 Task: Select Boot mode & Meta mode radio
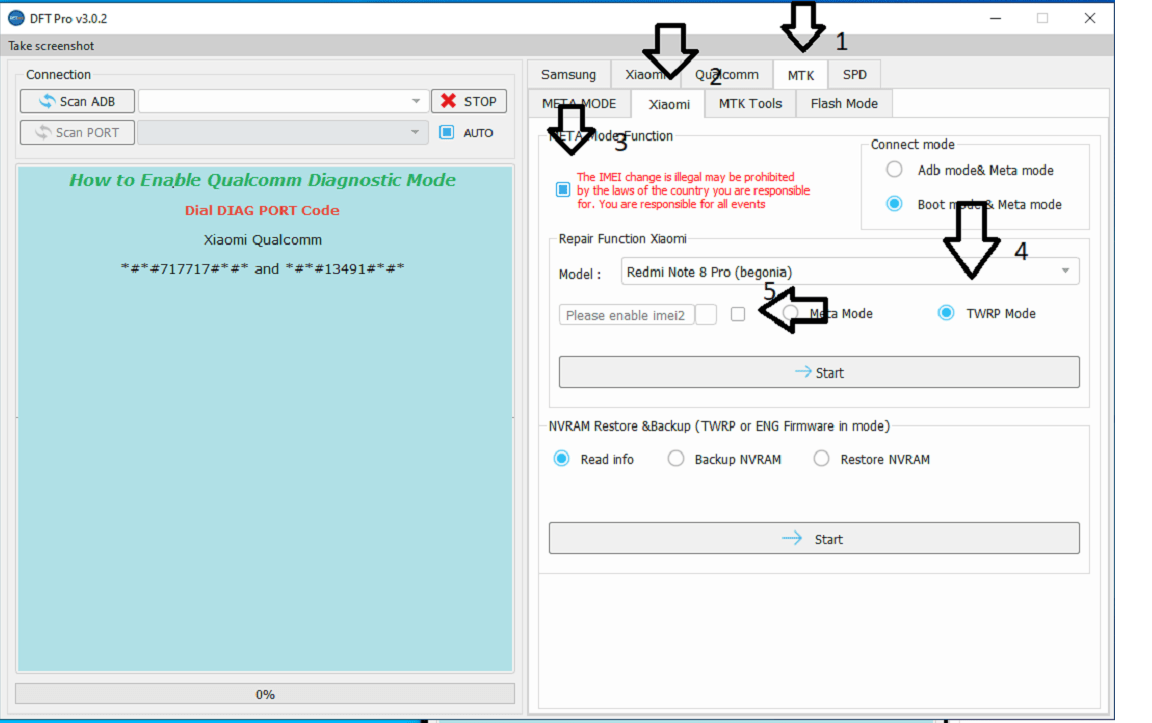894,204
